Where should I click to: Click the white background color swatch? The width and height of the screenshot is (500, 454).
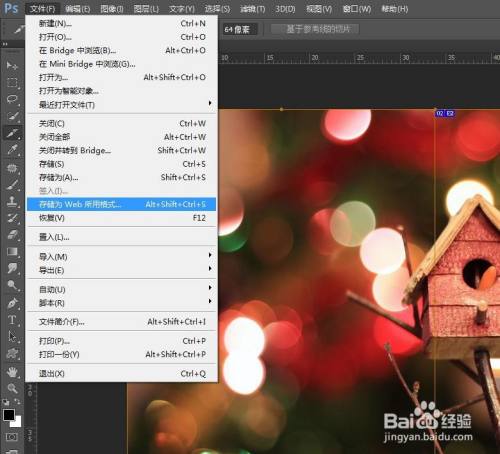pos(17,423)
